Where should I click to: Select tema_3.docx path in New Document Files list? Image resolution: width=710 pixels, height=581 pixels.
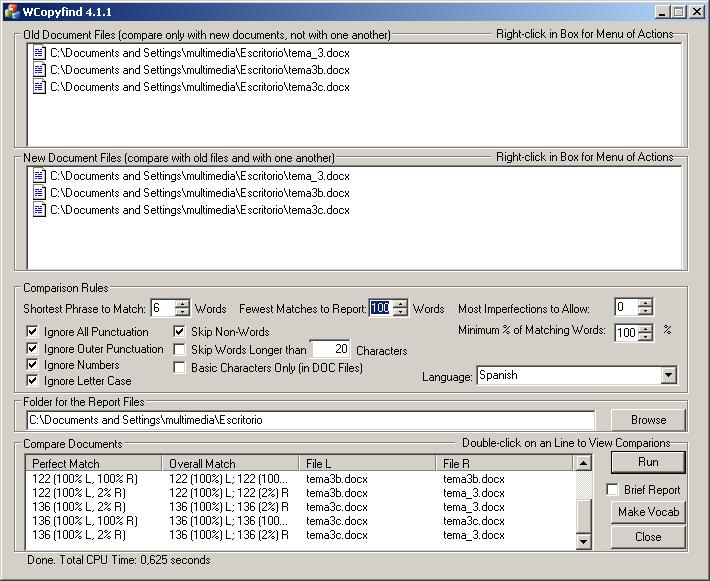click(200, 176)
